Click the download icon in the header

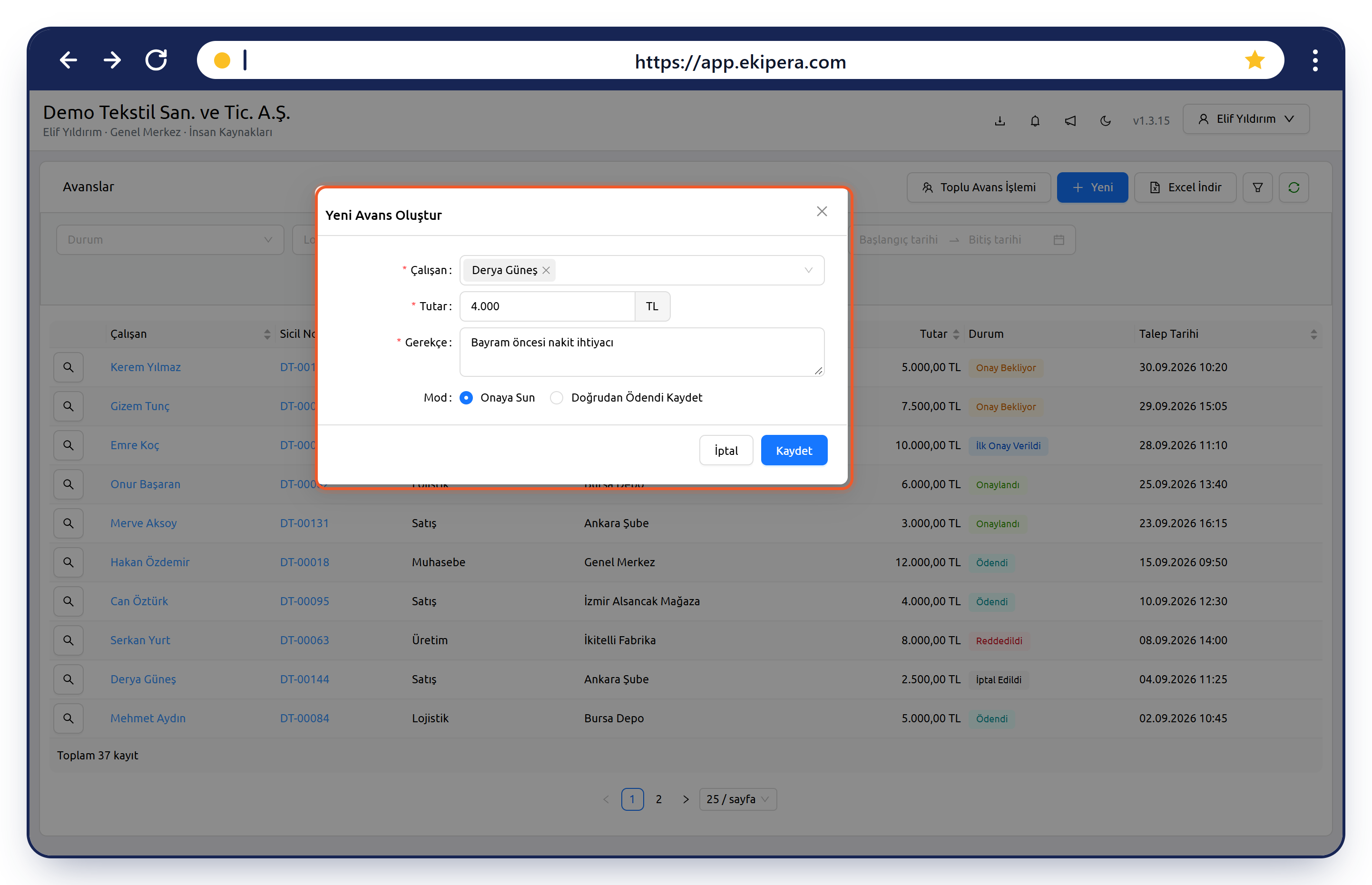[x=1000, y=121]
